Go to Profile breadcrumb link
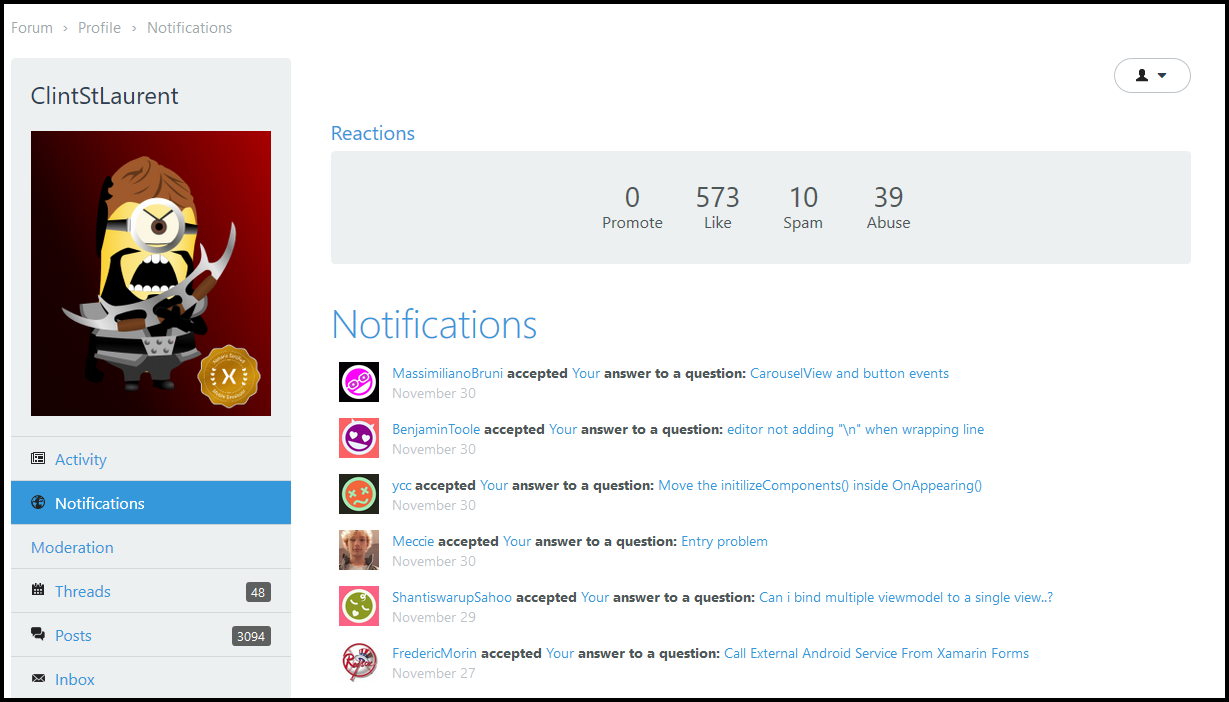1229x702 pixels. point(100,28)
